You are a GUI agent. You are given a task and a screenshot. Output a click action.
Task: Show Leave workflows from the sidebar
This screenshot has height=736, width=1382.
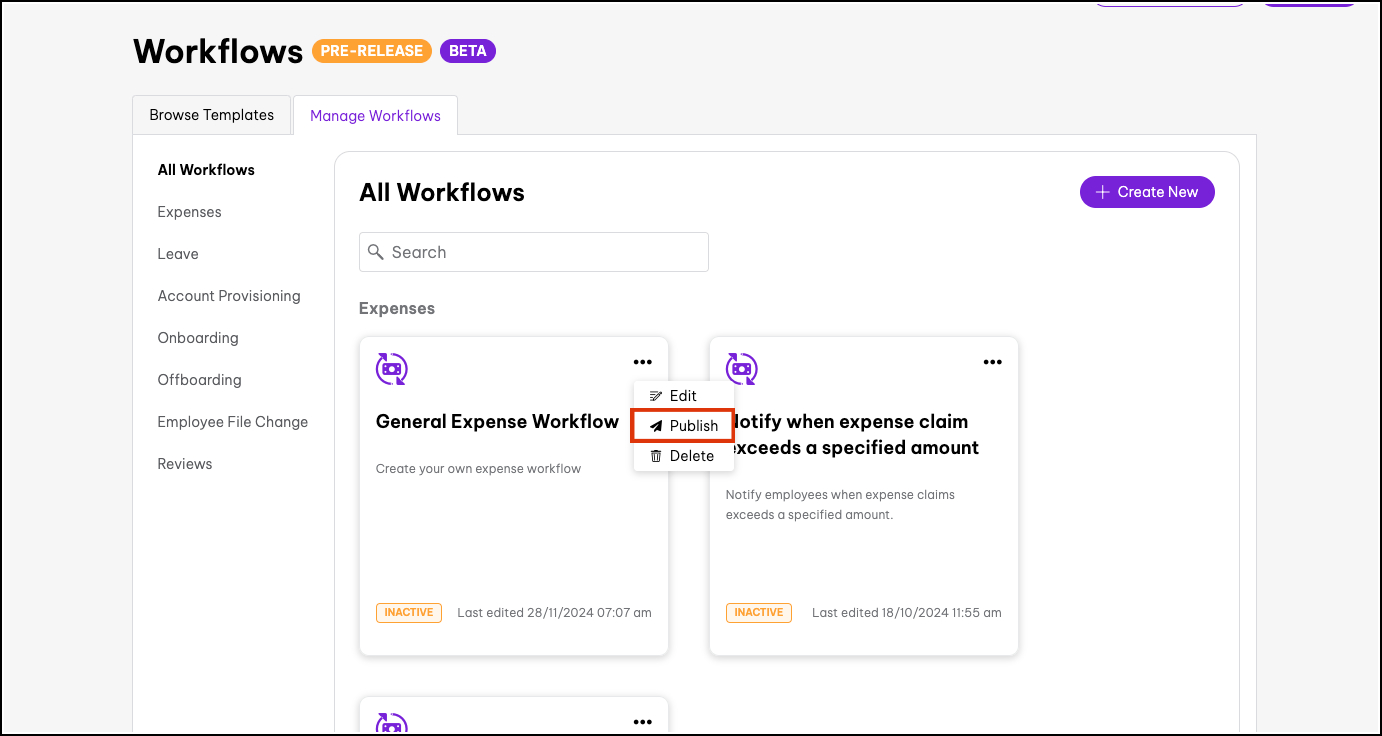click(178, 254)
